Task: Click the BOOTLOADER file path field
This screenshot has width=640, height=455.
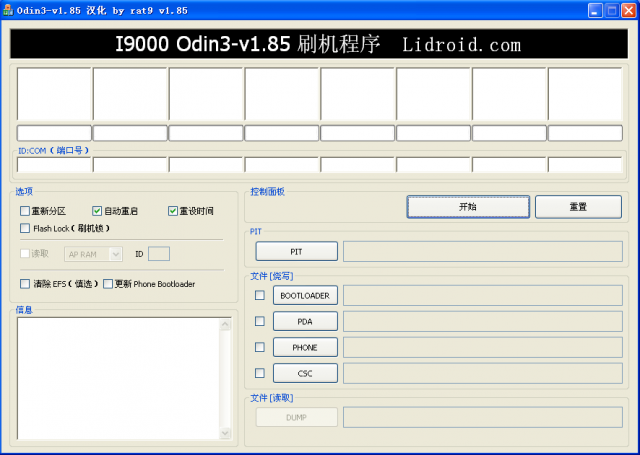Action: coord(483,295)
